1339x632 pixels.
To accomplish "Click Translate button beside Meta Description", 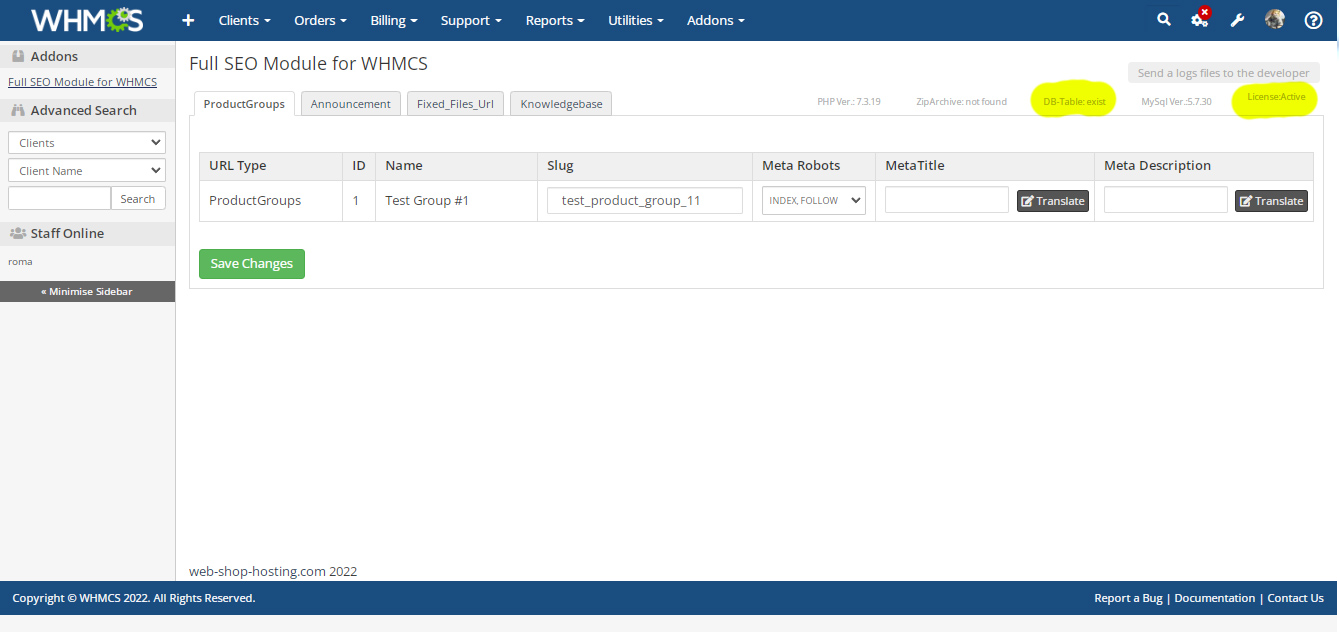I will point(1271,201).
